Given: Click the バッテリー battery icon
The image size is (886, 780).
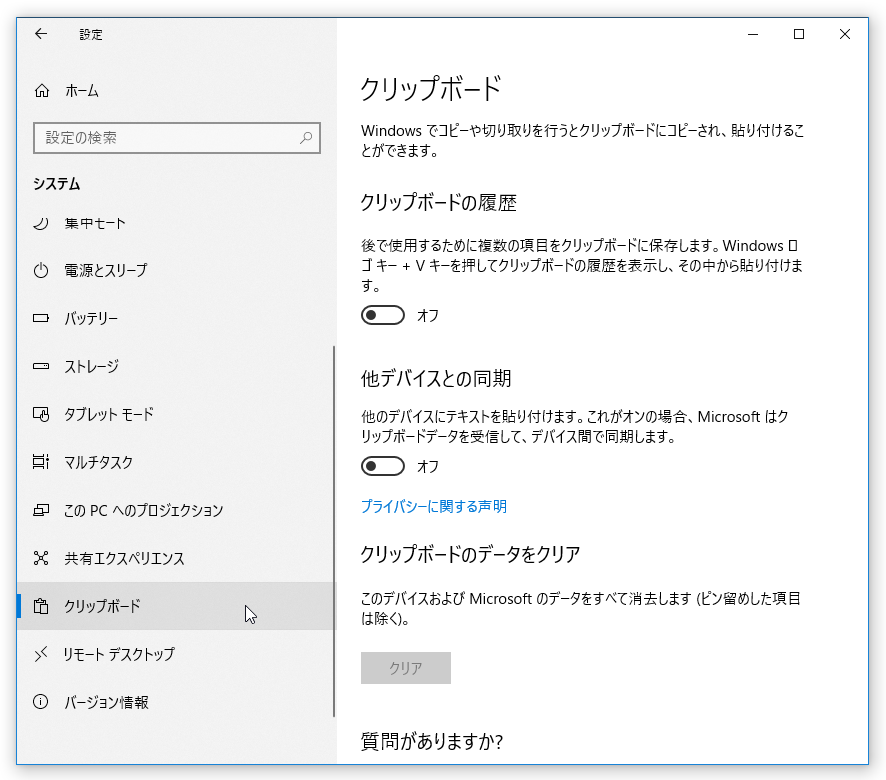Looking at the screenshot, I should (41, 318).
